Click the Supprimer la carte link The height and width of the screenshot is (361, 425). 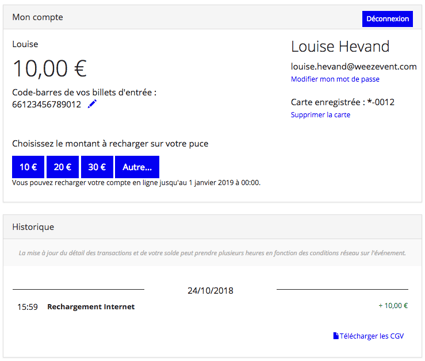point(320,115)
